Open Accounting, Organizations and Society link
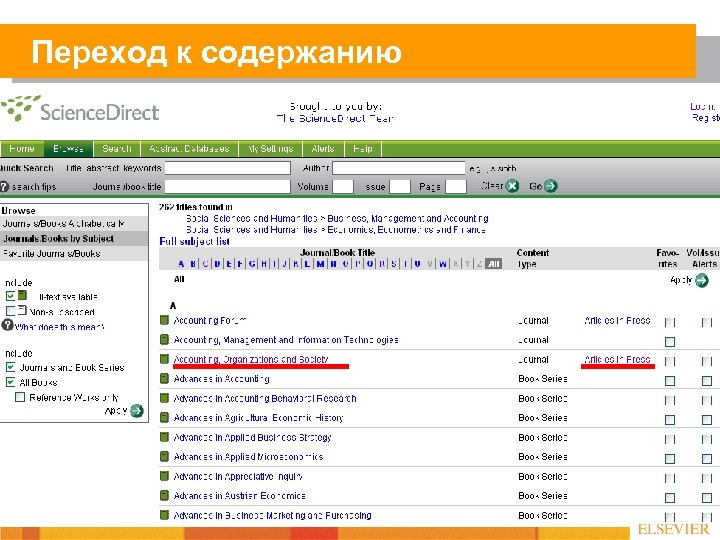The image size is (720, 540). click(251, 359)
